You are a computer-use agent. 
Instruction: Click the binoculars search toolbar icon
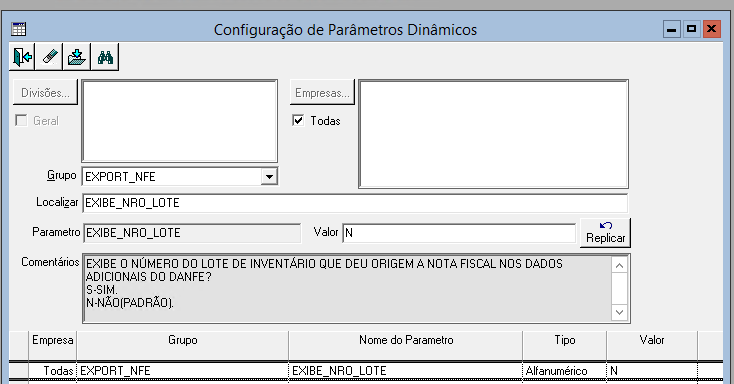105,57
